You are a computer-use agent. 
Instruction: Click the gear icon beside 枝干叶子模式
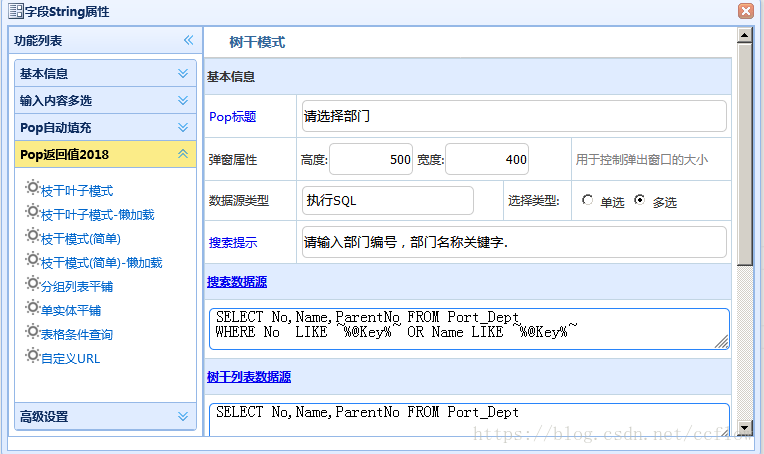pos(33,188)
